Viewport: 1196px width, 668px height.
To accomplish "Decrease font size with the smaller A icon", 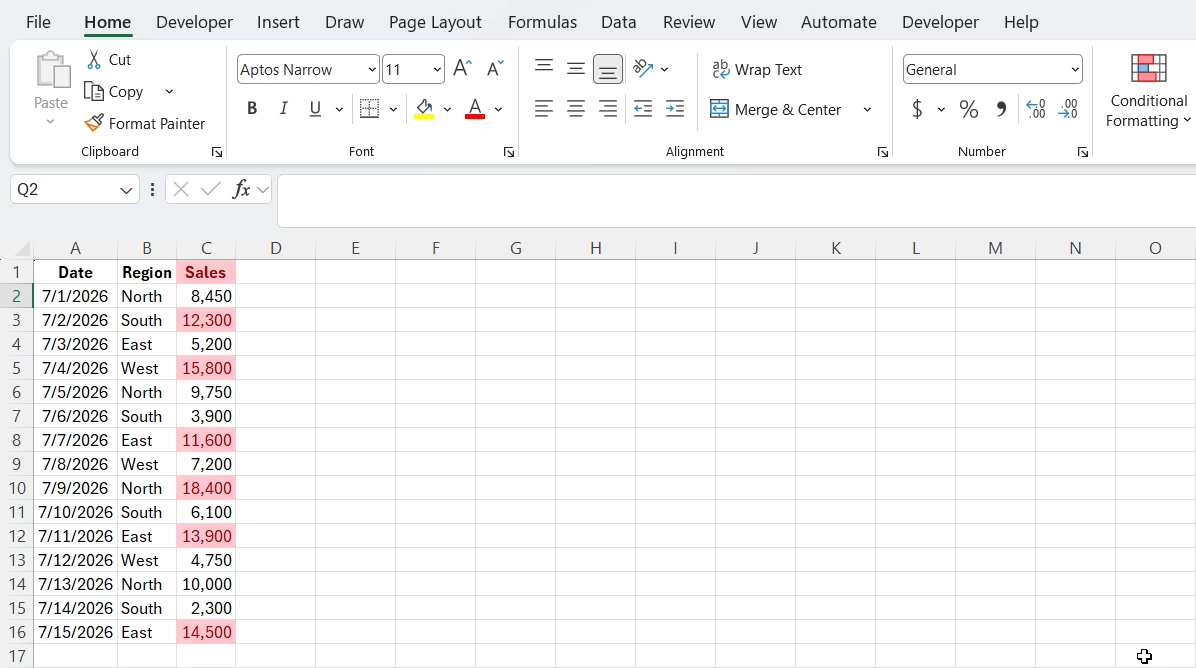I will pos(495,69).
